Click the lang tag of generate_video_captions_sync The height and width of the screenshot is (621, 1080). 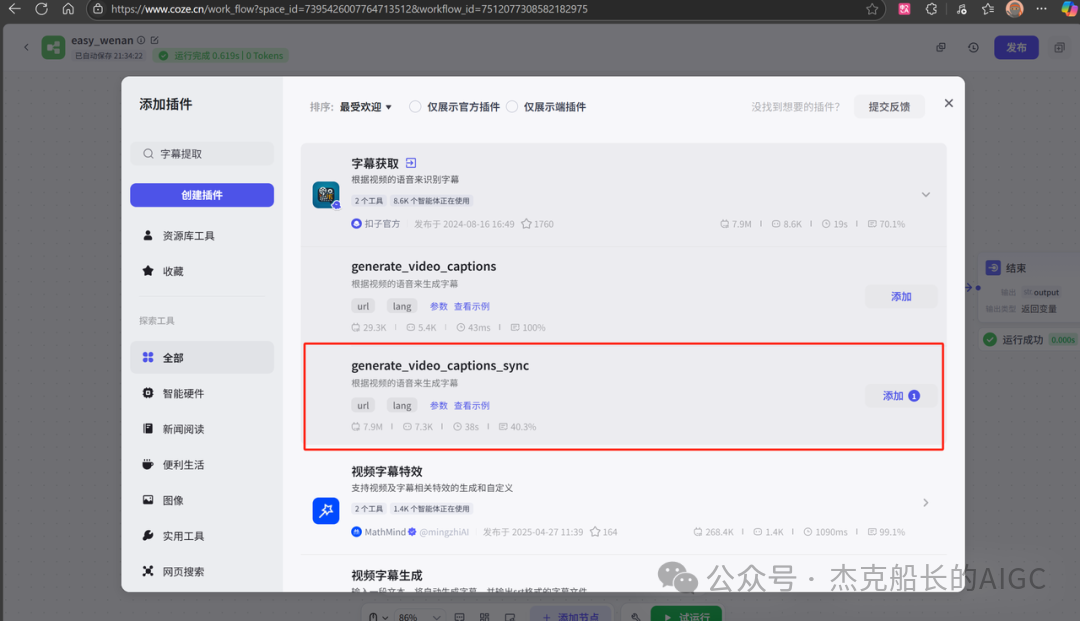[402, 406]
